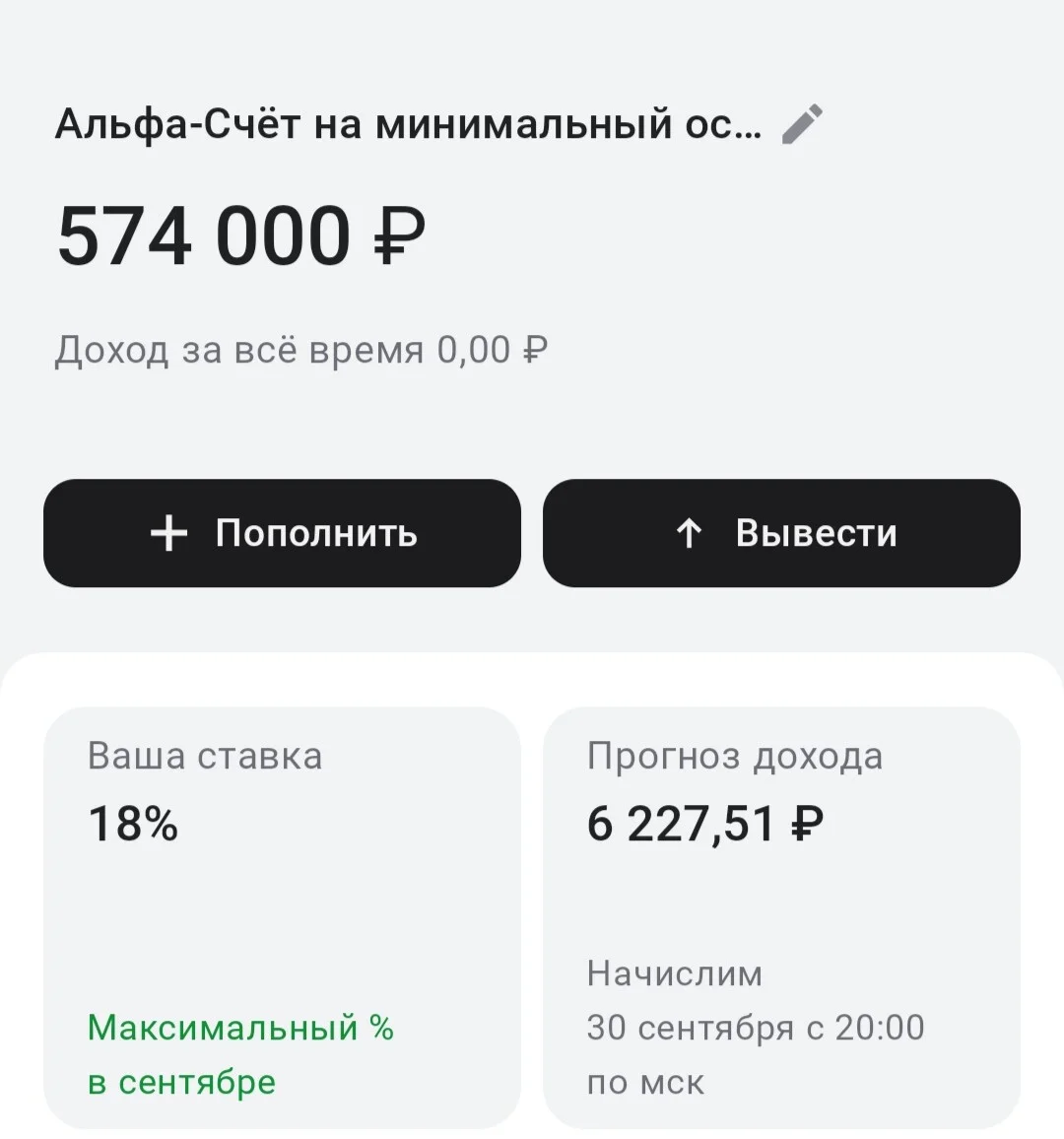Tap the plus icon on Пополнить
This screenshot has height=1139, width=1064.
point(169,533)
